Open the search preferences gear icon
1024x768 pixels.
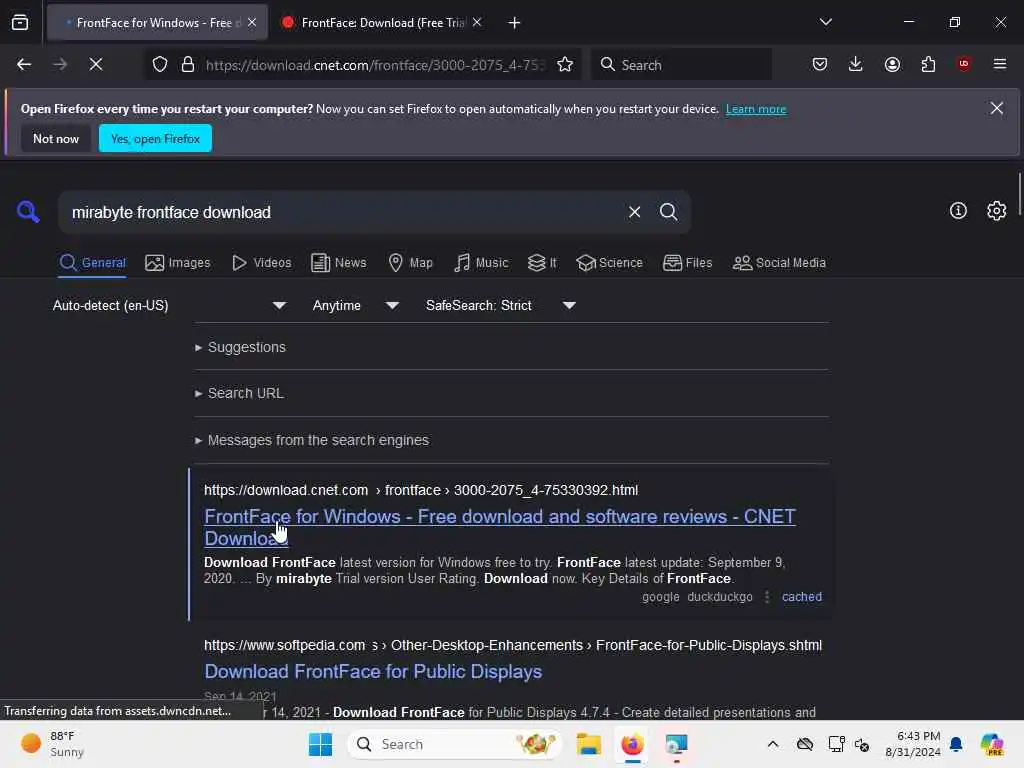(x=997, y=210)
